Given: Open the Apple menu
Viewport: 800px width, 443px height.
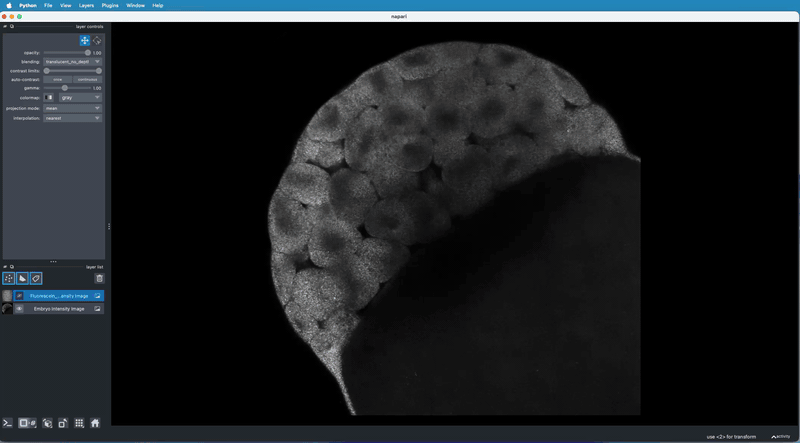Looking at the screenshot, I should pos(9,5).
